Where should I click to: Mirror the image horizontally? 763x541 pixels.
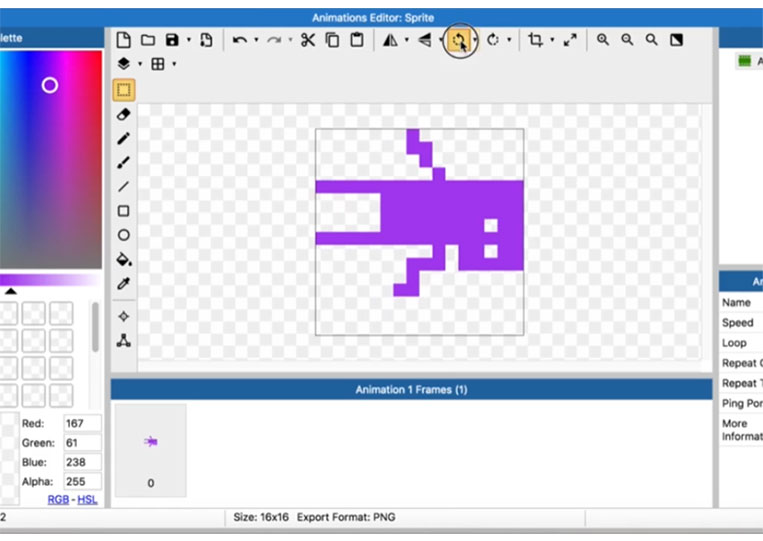pos(390,40)
